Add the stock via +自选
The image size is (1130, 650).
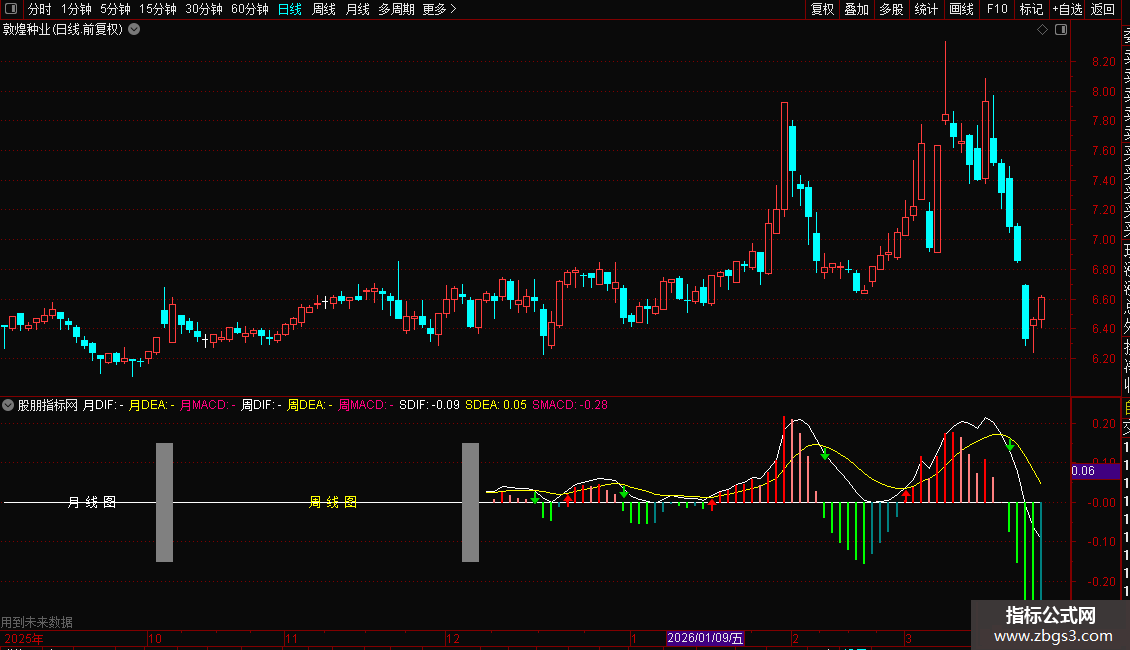tap(1068, 9)
